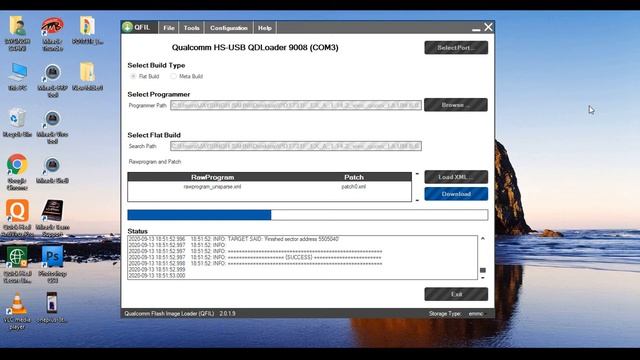This screenshot has width=640, height=360.
Task: Open This PC desktop icon
Action: pos(17,77)
